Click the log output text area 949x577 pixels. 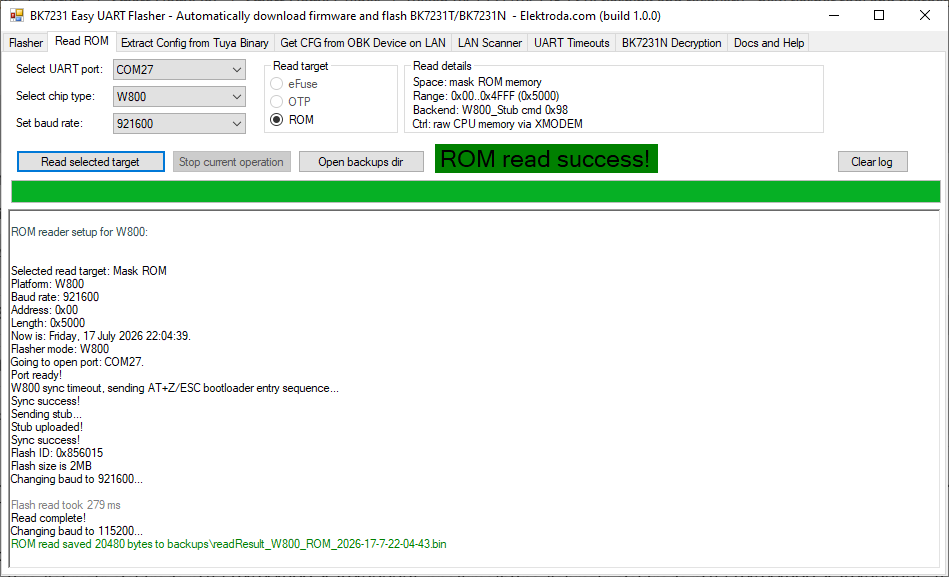click(474, 389)
